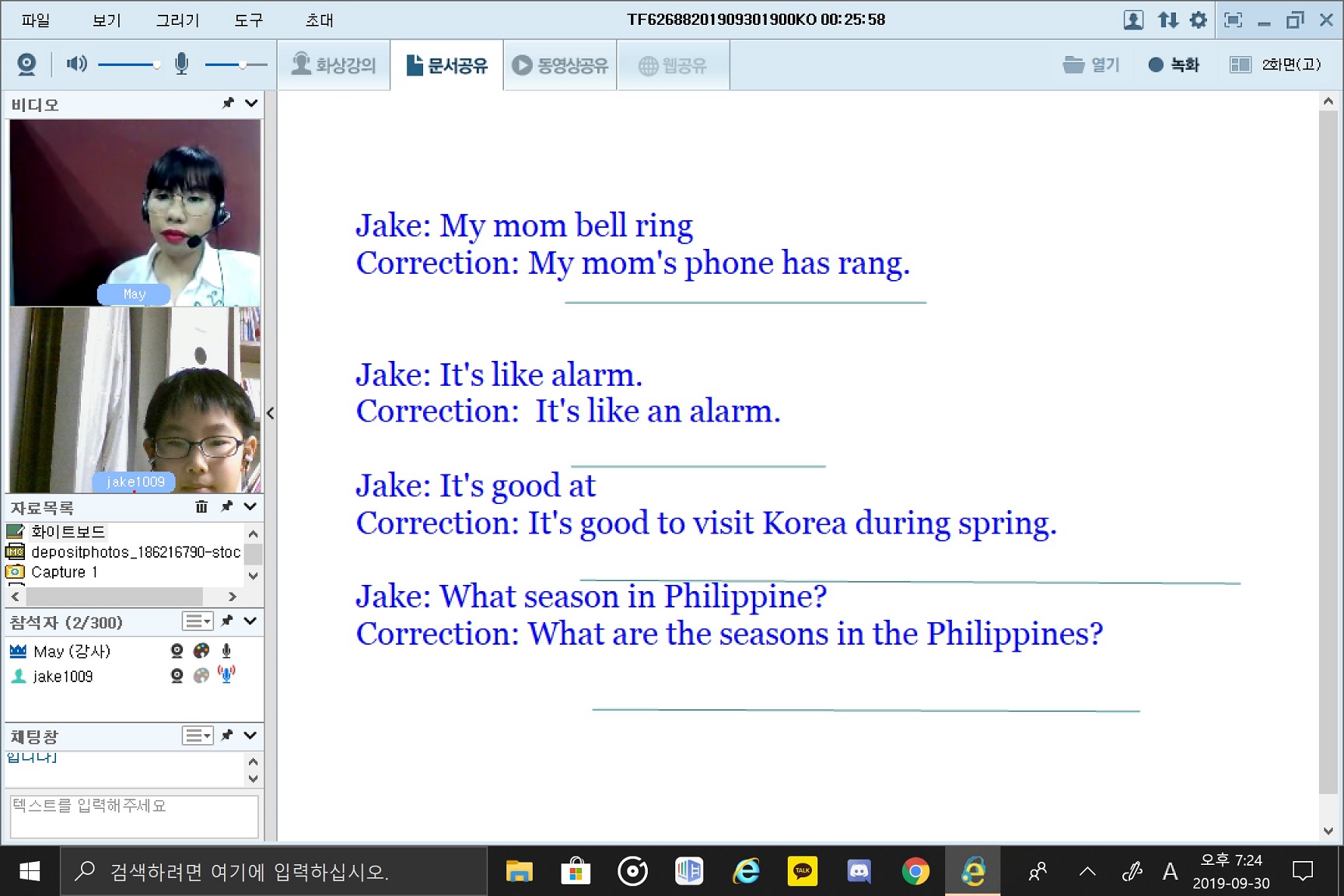This screenshot has width=1344, height=896.
Task: Toggle jake1009's drawing permission palette icon
Action: point(201,676)
